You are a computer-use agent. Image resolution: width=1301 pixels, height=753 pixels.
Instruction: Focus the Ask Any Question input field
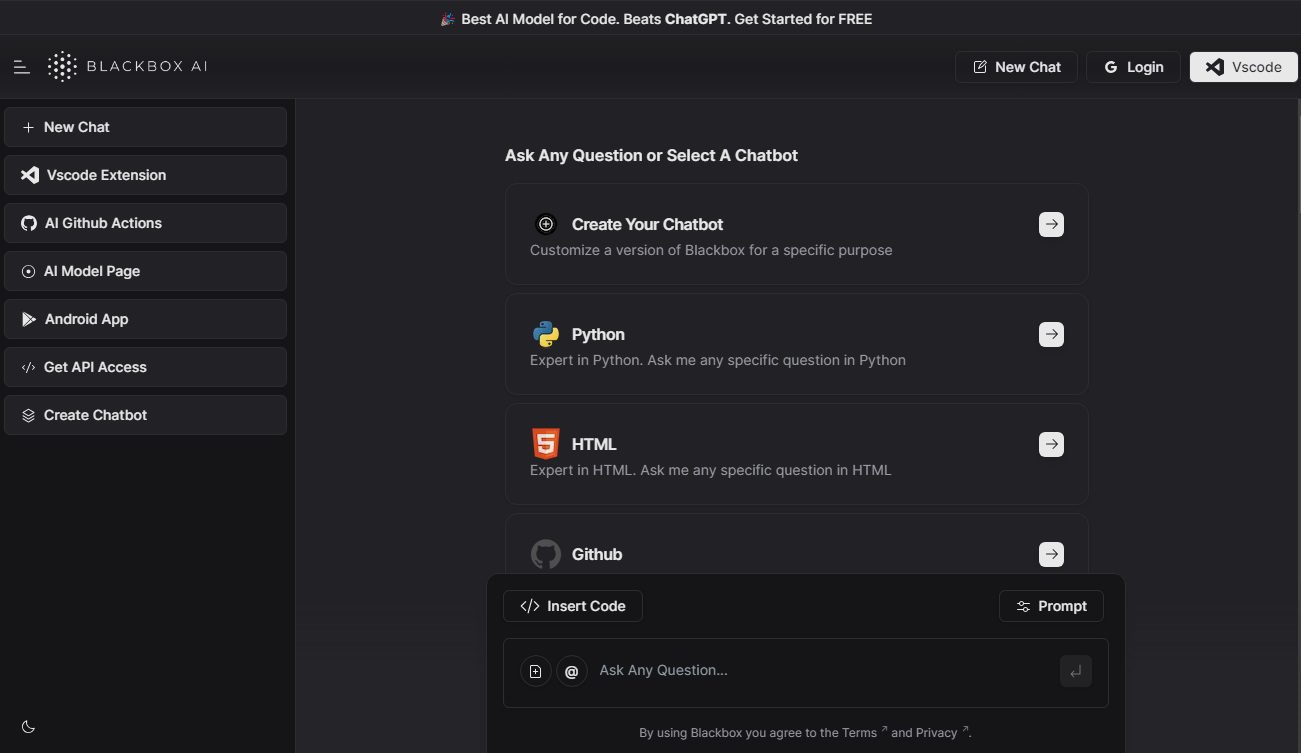(824, 670)
